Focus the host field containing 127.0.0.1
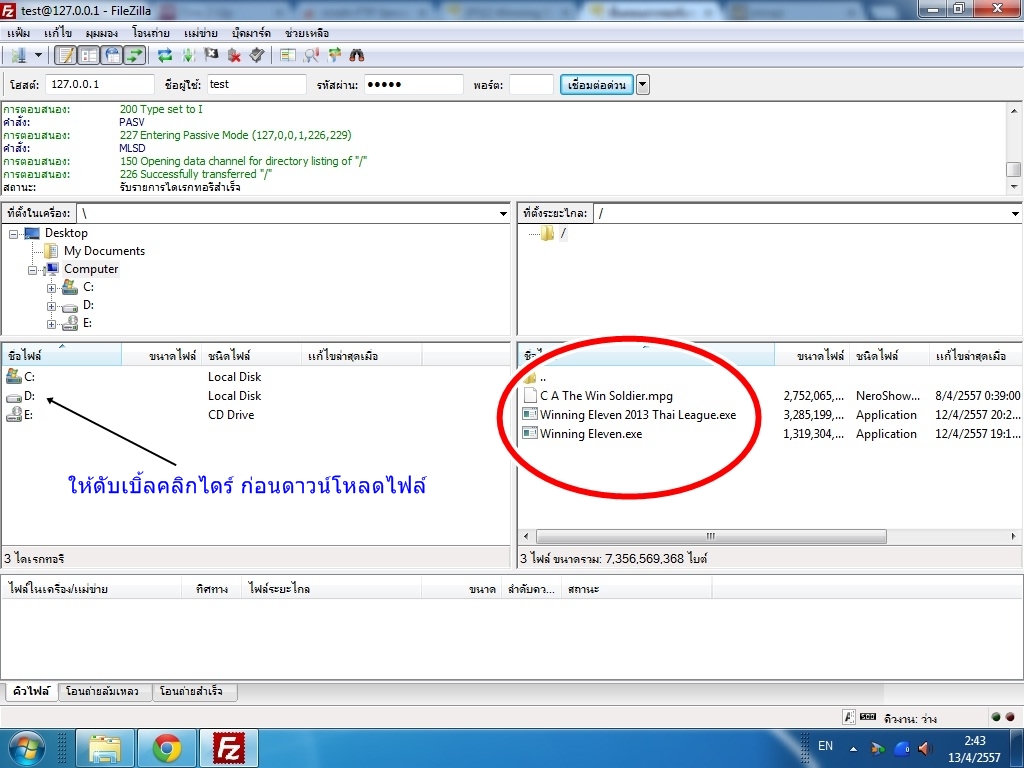This screenshot has width=1024, height=768. click(99, 84)
